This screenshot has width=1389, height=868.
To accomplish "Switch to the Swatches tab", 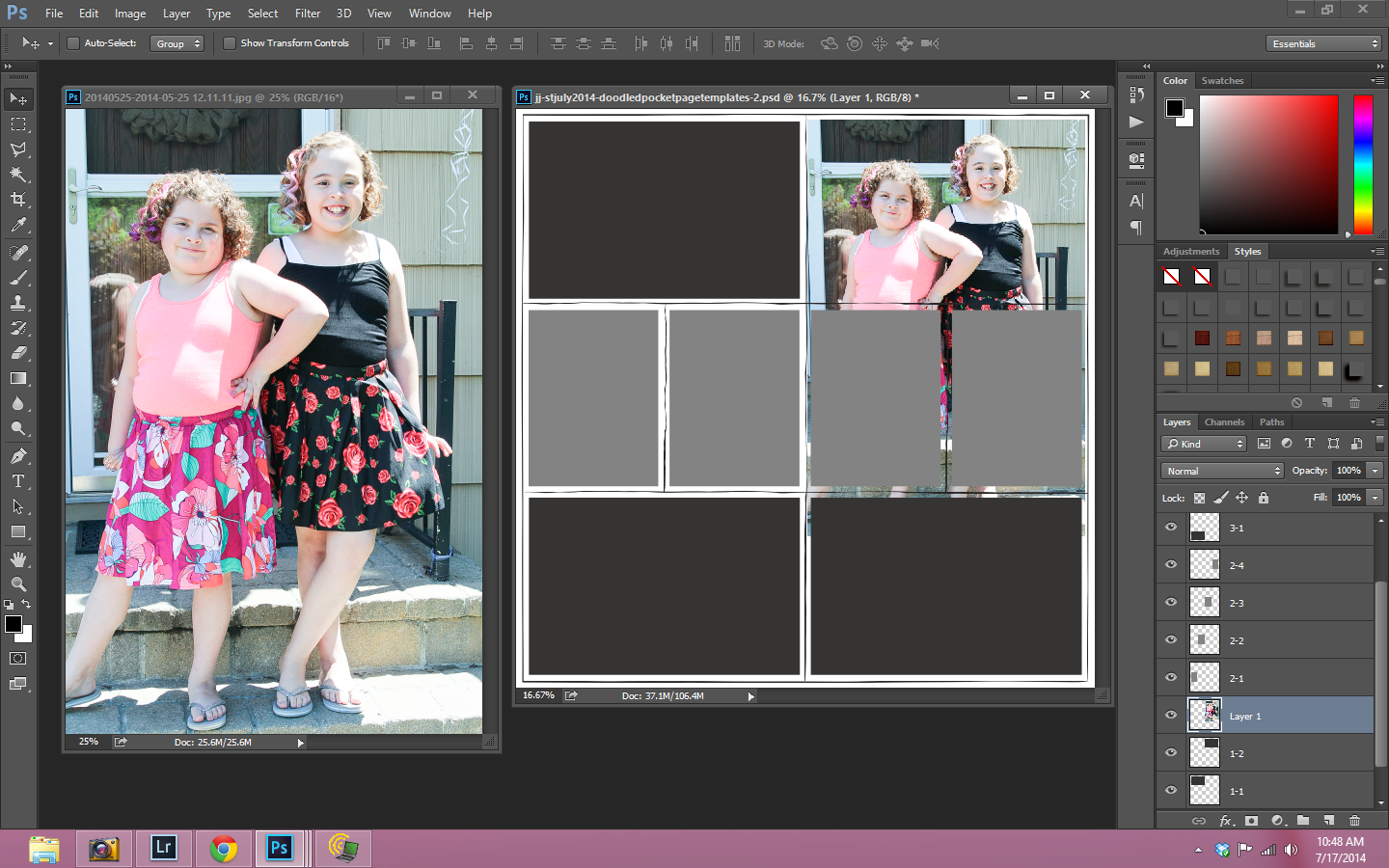I will [1222, 81].
